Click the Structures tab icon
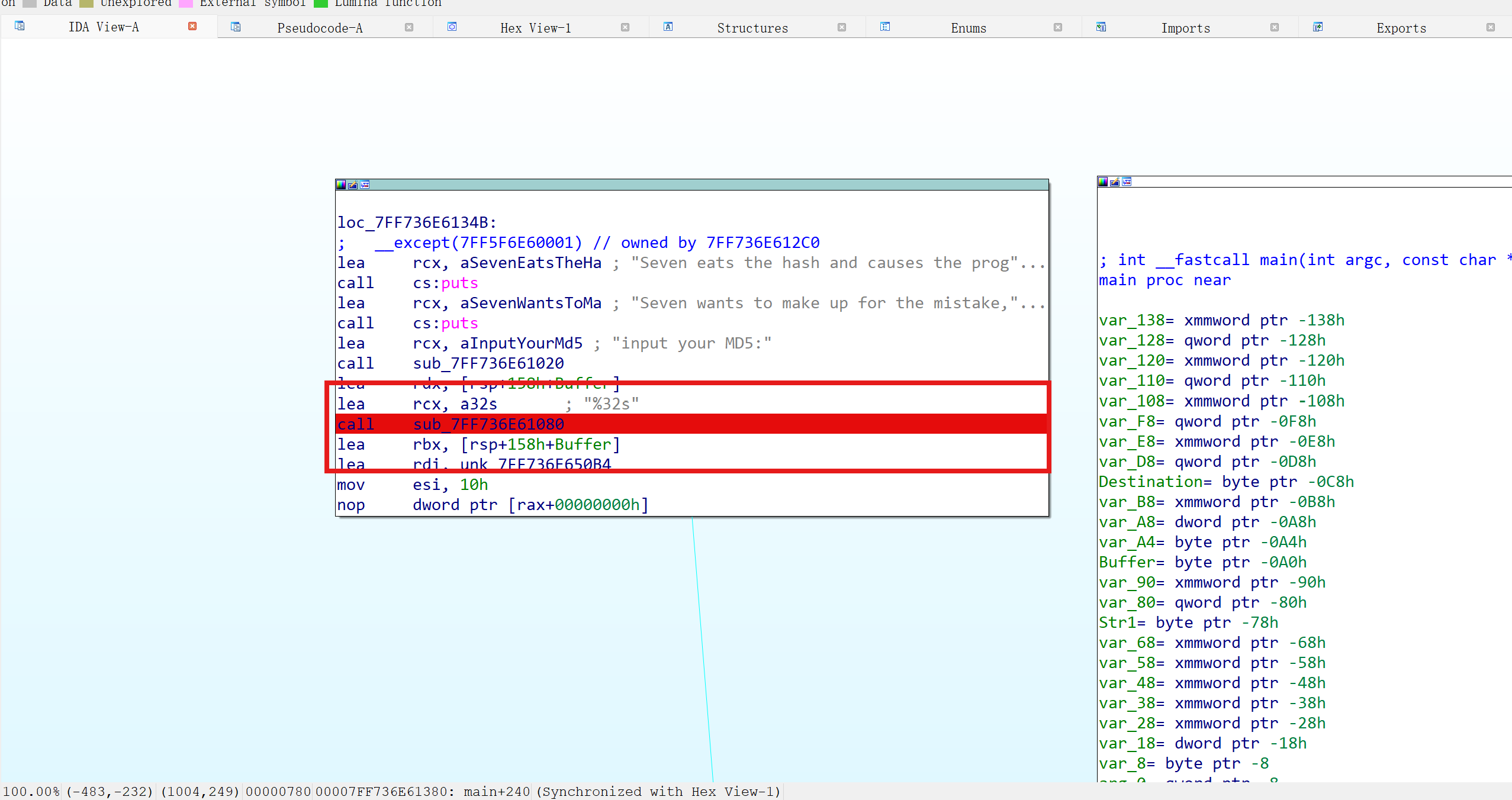The height and width of the screenshot is (800, 1512). point(668,27)
